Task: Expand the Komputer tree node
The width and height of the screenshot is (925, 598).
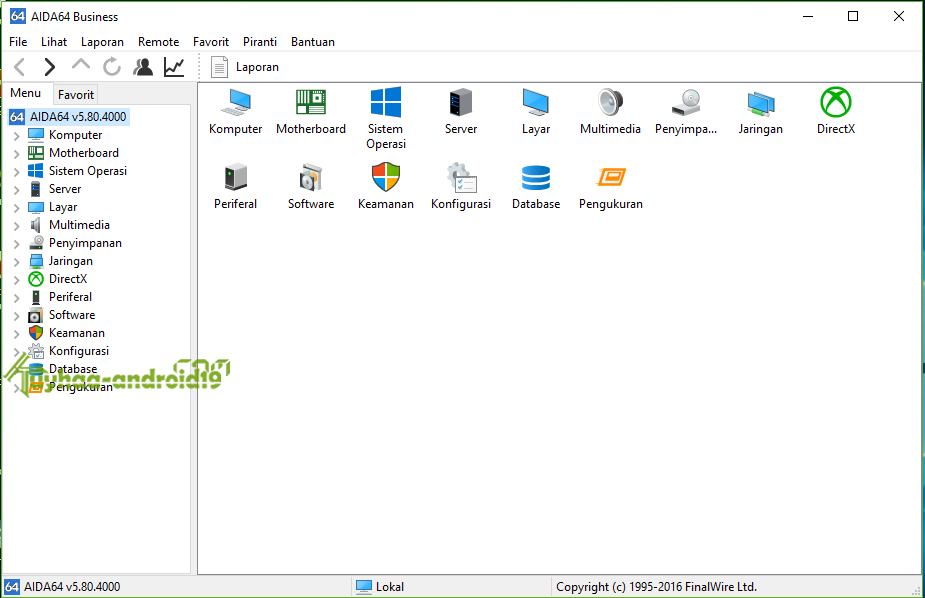Action: click(x=17, y=136)
